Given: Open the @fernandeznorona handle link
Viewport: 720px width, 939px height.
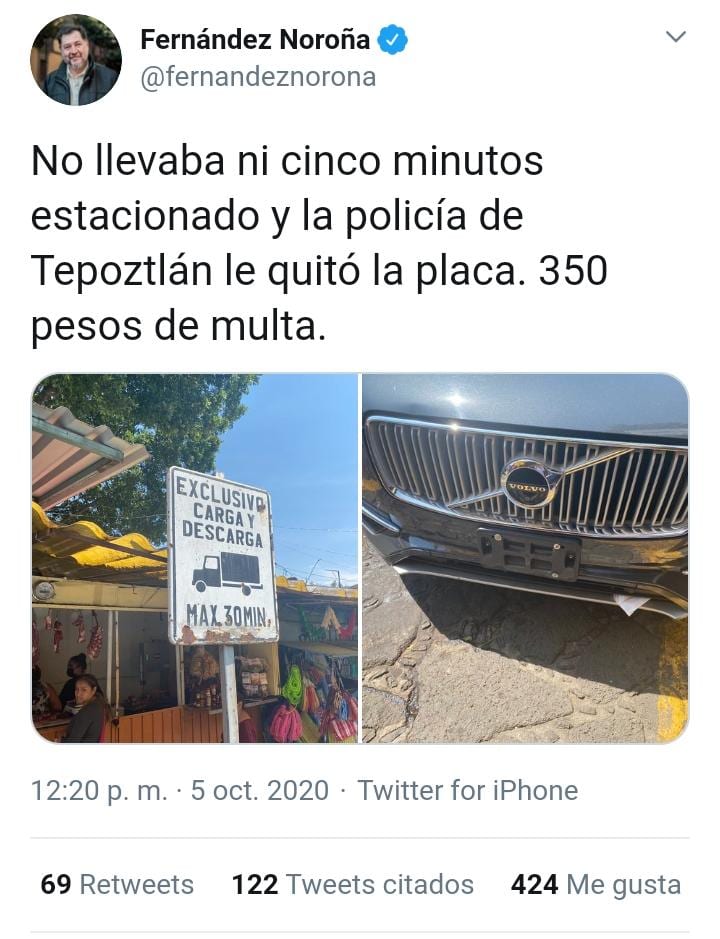Looking at the screenshot, I should 258,77.
